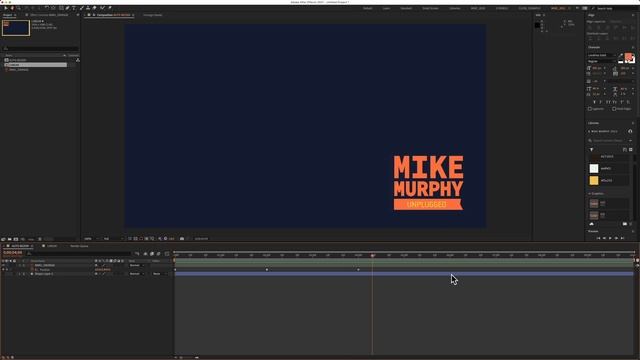
Task: Select the Puppet Pin tool
Action: tap(110, 8)
